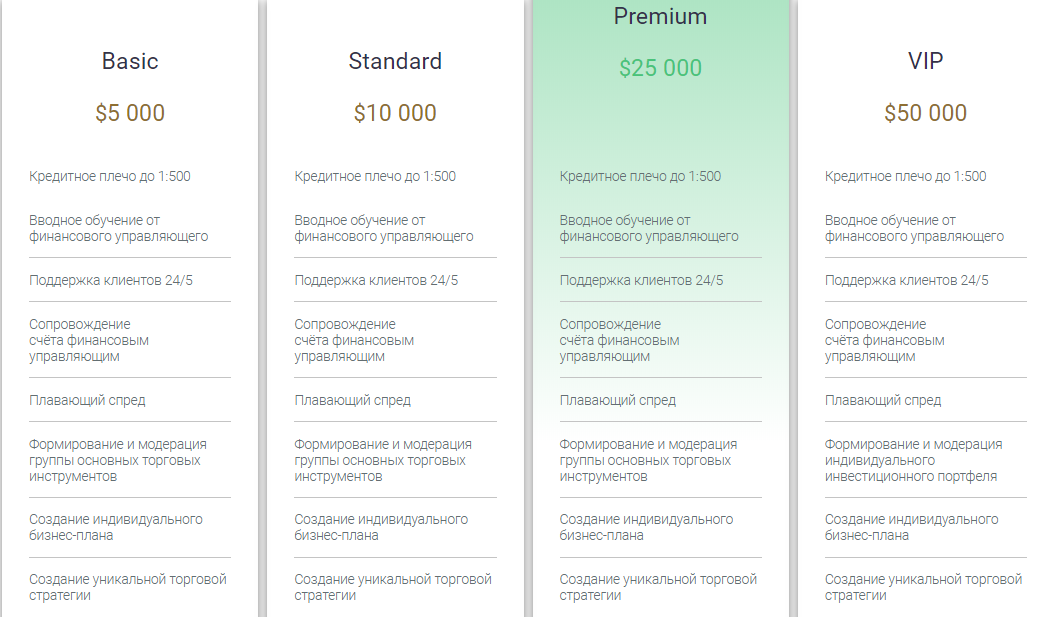
Task: Click 'Плавающий спред' in Basic column
Action: pyautogui.click(x=87, y=401)
